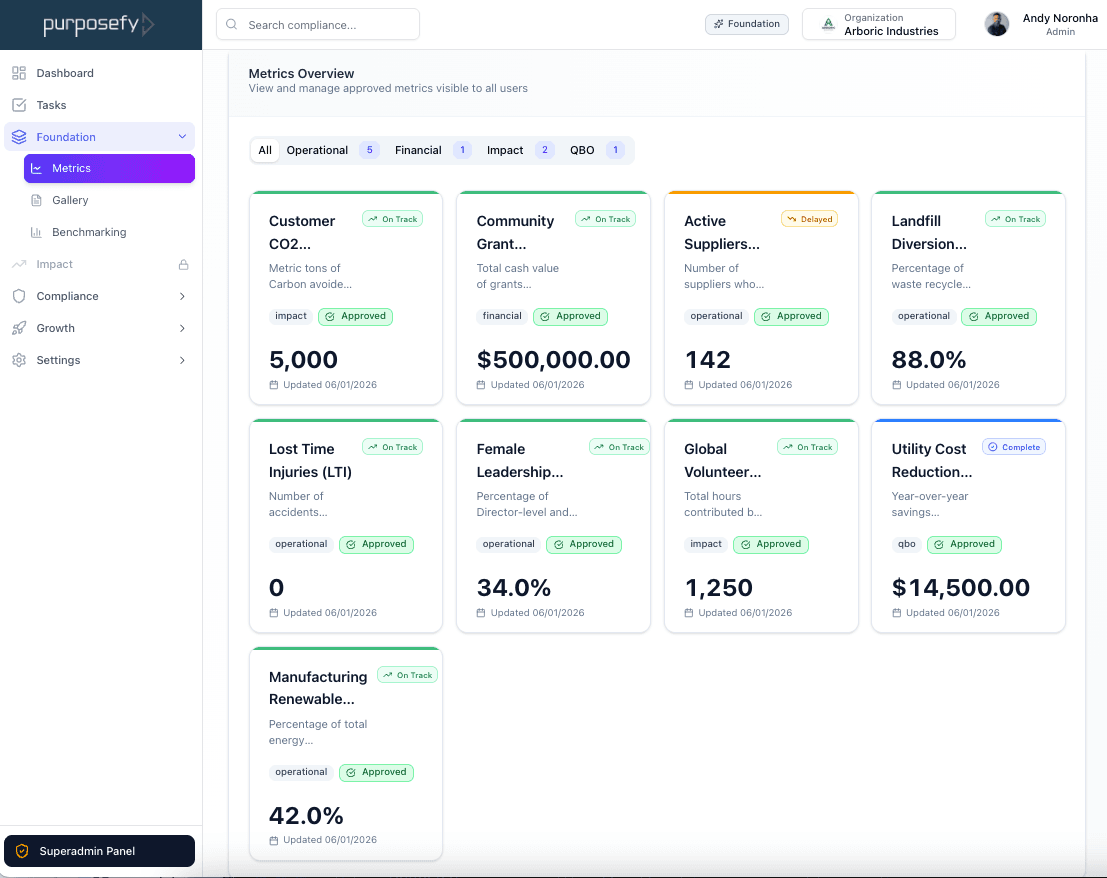The height and width of the screenshot is (878, 1107).
Task: Open the QBO metrics tab
Action: click(x=581, y=150)
